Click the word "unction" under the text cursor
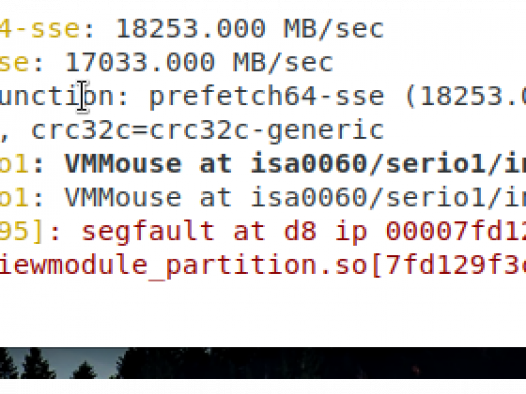 click(56, 96)
